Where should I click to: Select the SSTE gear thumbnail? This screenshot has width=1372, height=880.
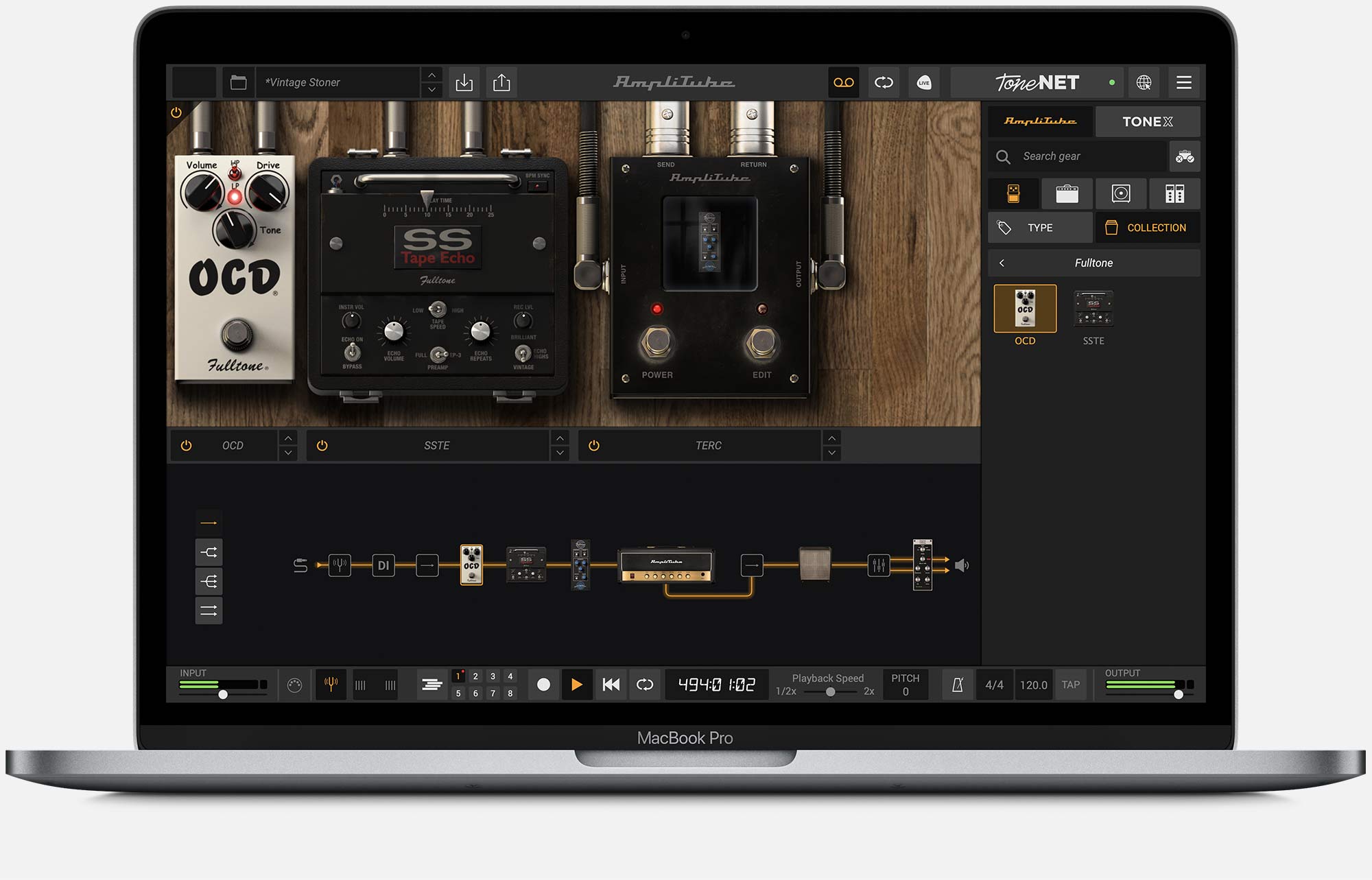coord(1093,309)
